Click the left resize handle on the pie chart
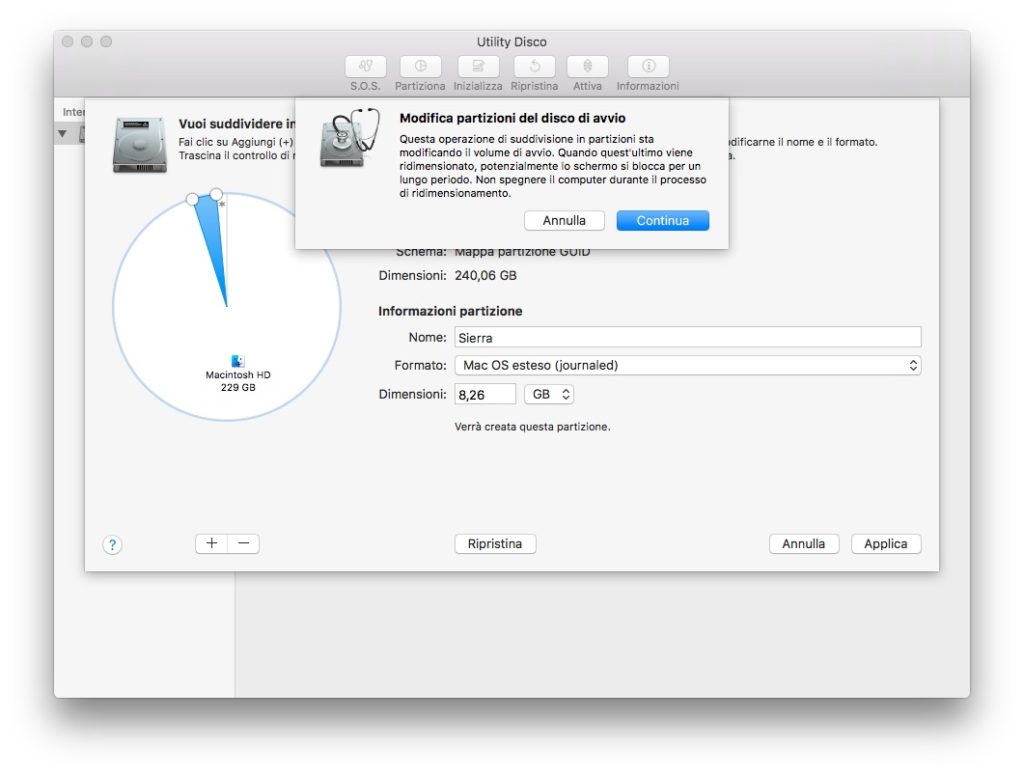The image size is (1024, 775). click(192, 199)
